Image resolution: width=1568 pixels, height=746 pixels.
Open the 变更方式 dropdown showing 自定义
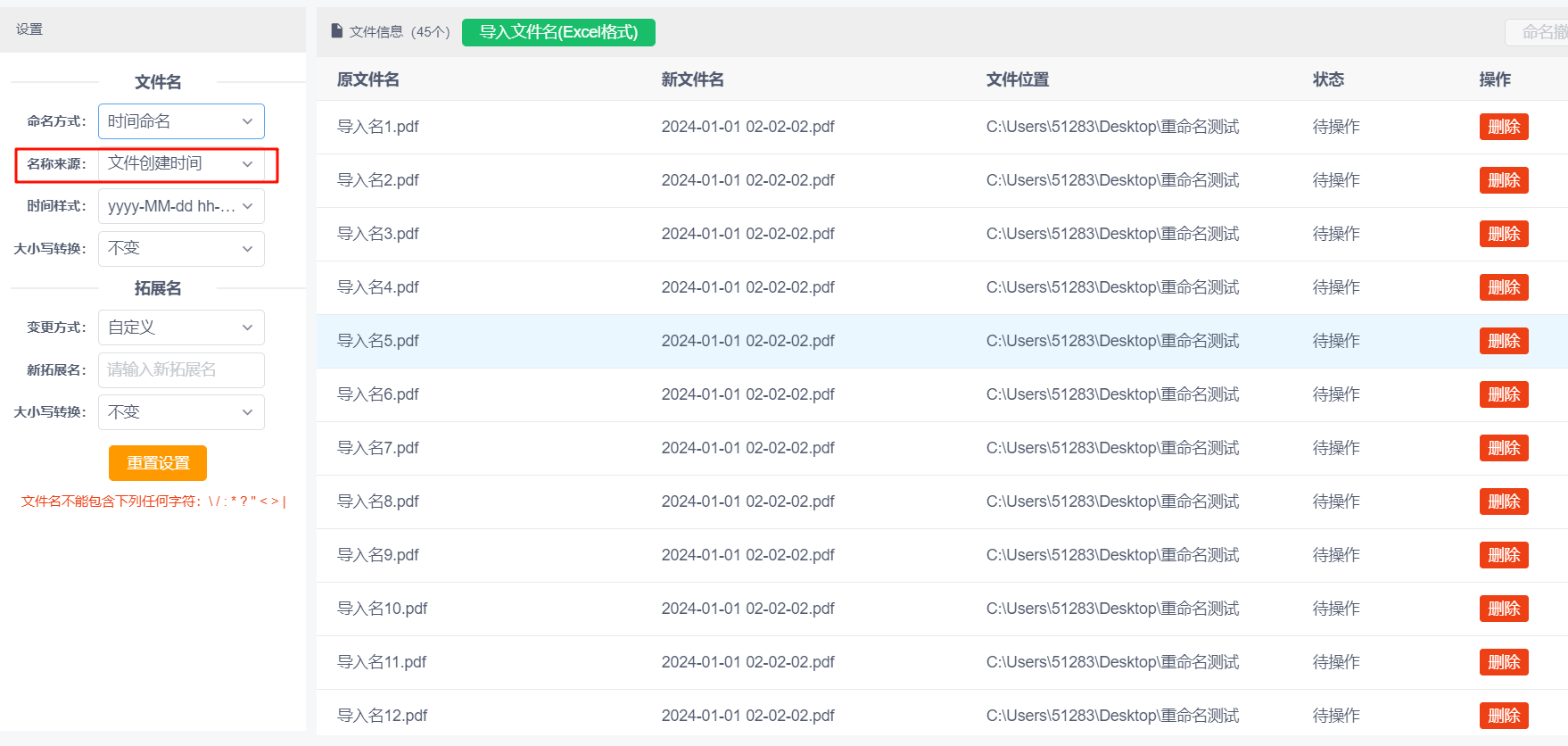[181, 327]
